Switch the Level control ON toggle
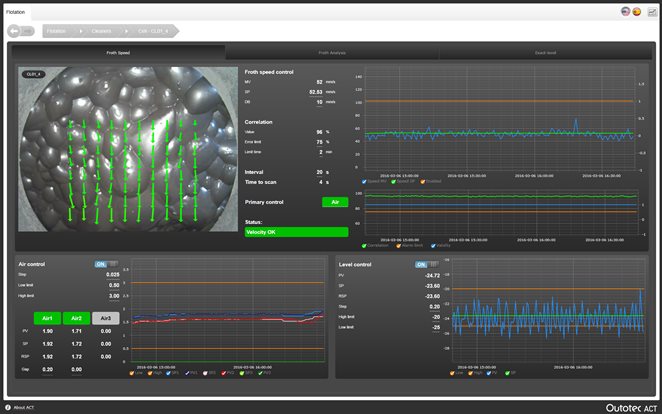The image size is (662, 414). 426,265
